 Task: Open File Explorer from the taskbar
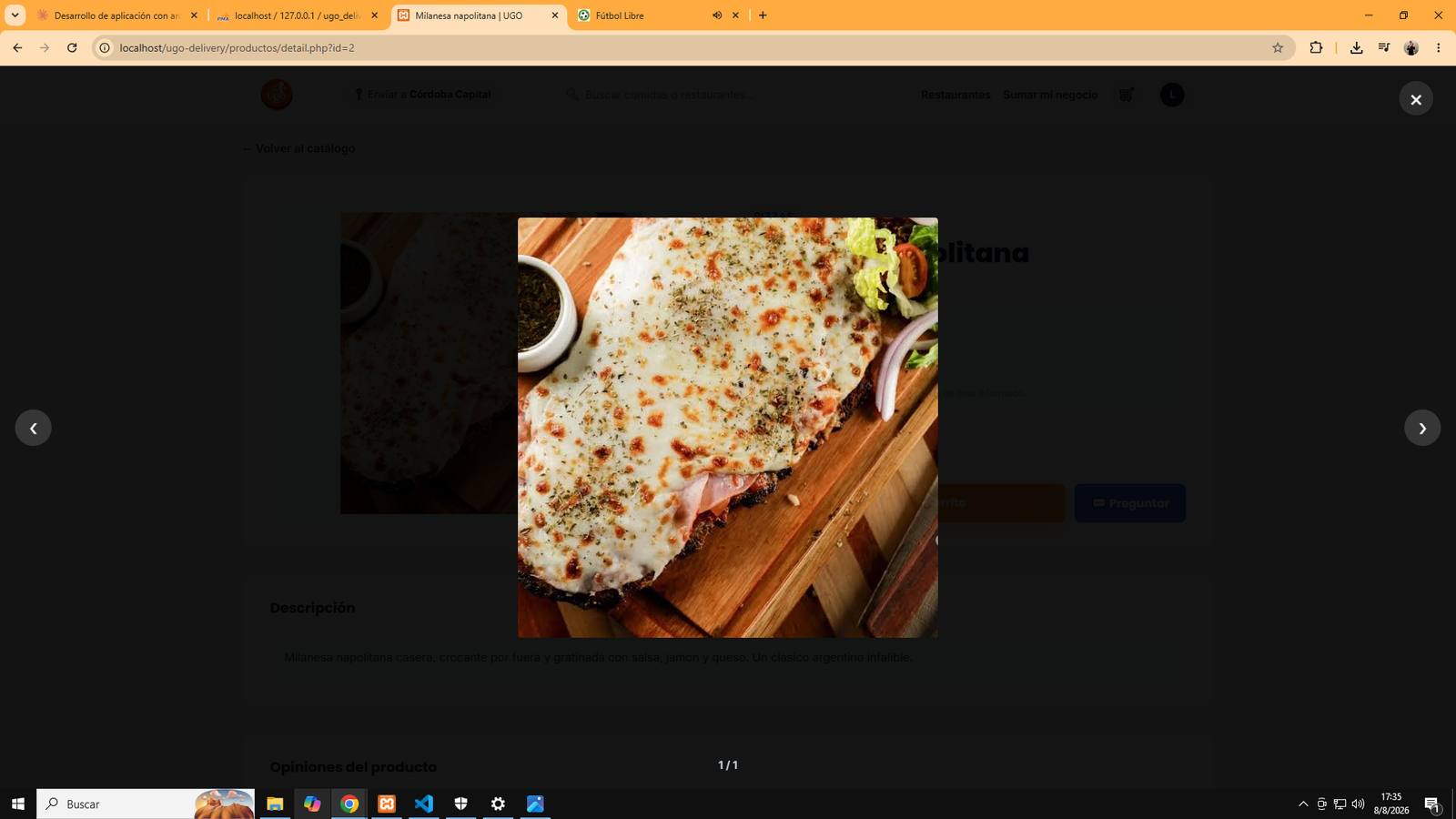tap(275, 804)
